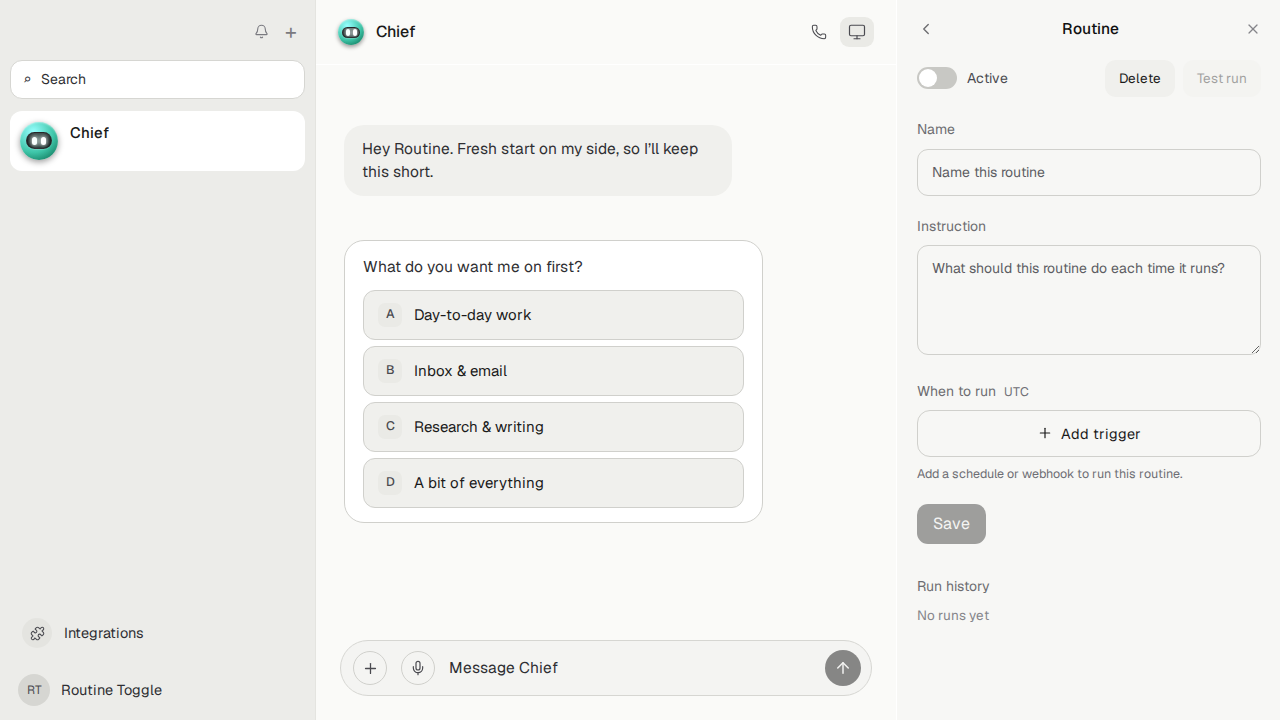The width and height of the screenshot is (1280, 720).
Task: Focus the routine Name field
Action: [1089, 172]
